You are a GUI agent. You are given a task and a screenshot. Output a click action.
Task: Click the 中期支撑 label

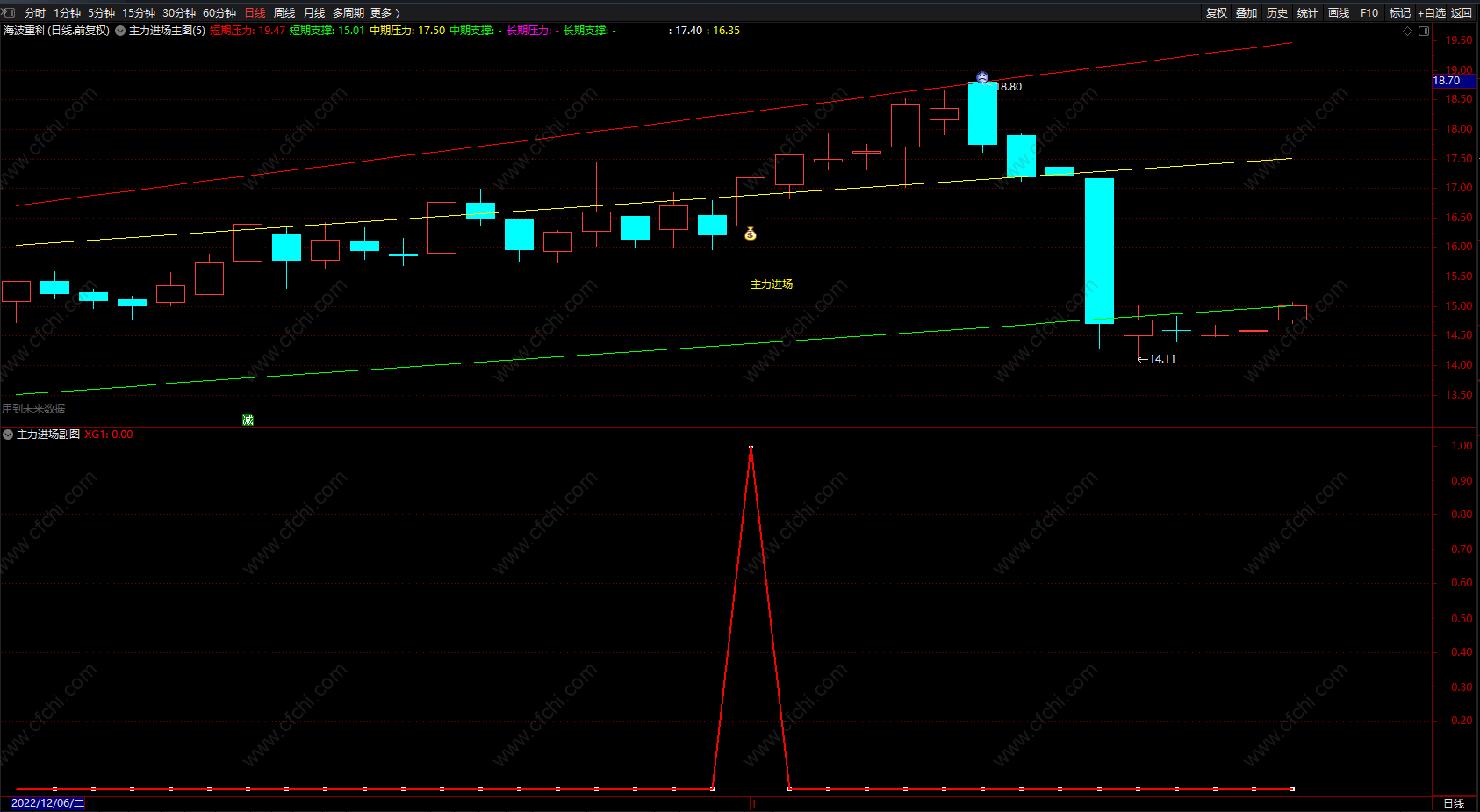pos(476,31)
